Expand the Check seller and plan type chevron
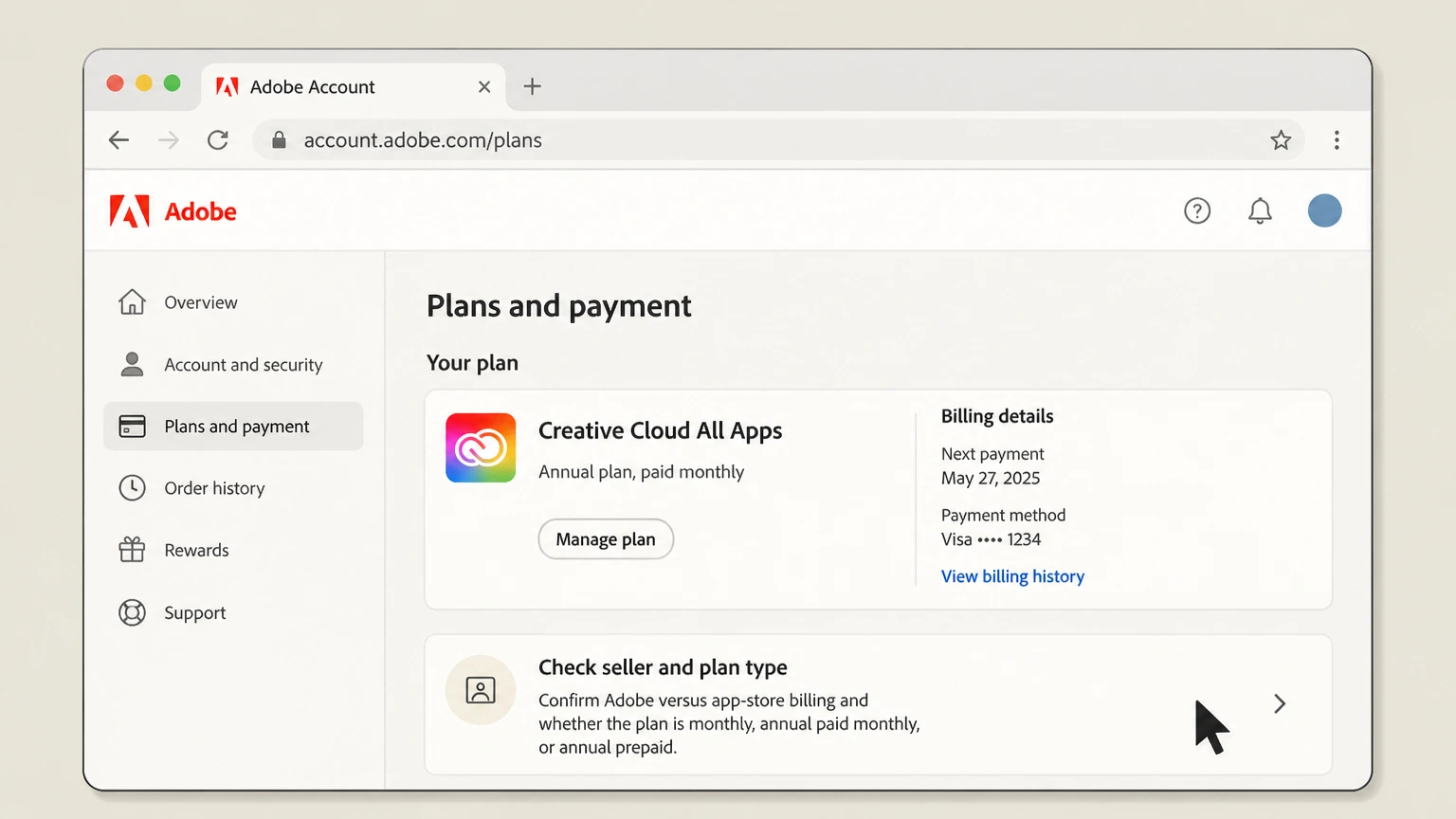 pos(1280,703)
